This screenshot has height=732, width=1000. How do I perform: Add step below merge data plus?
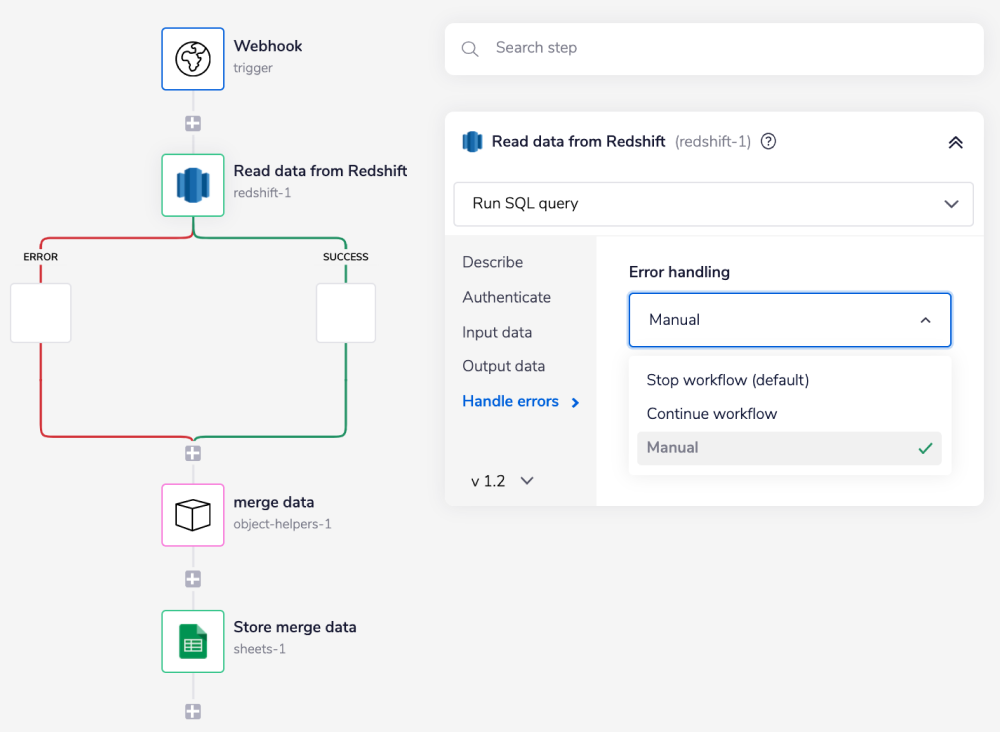click(193, 579)
